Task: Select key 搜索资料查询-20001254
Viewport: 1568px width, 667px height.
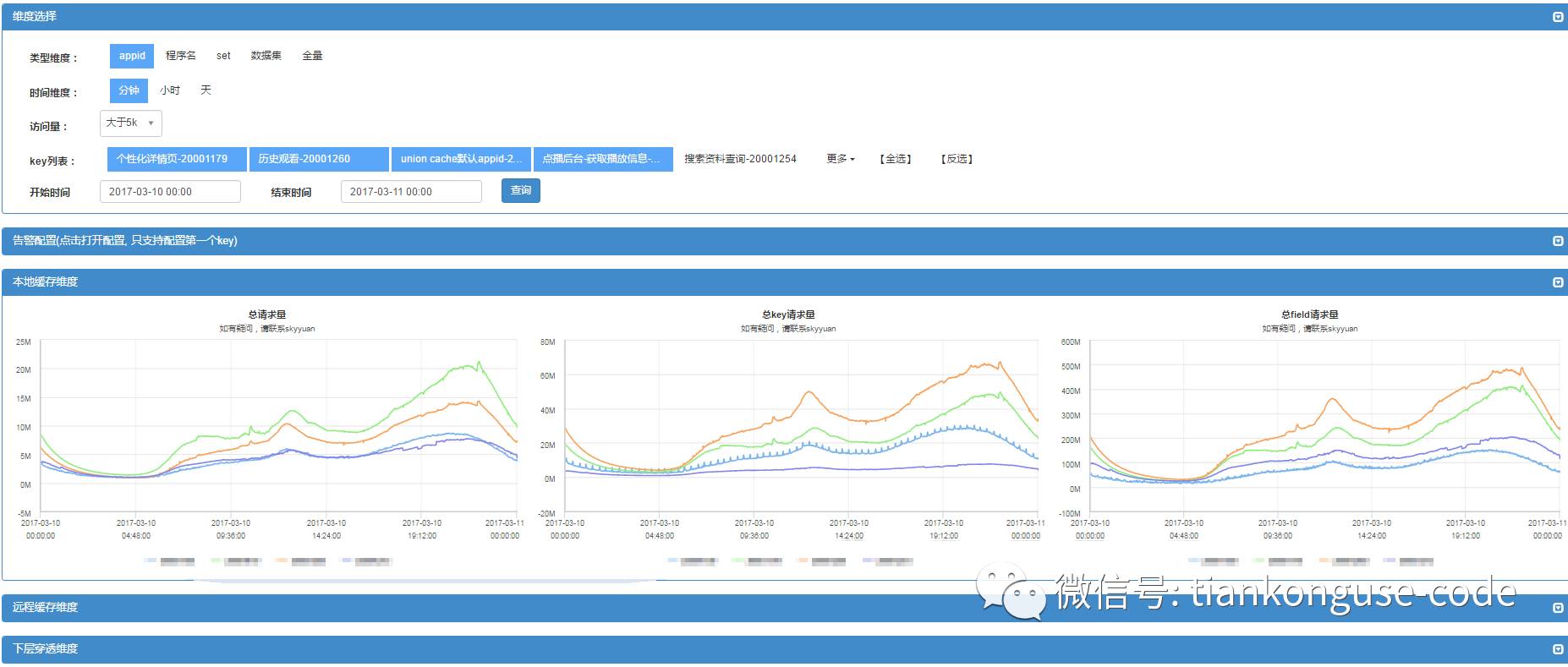Action: [x=740, y=159]
